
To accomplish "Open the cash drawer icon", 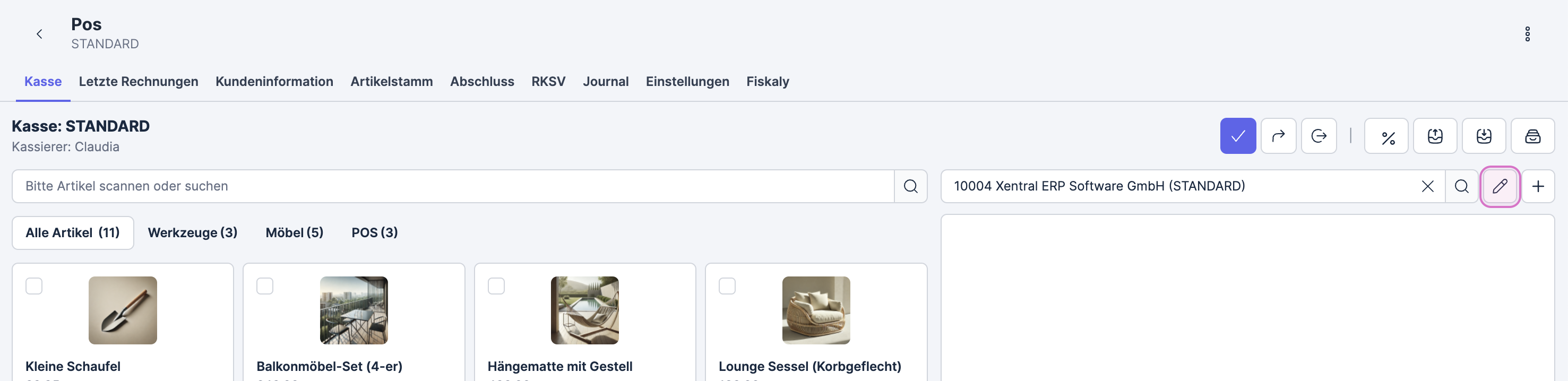I will (x=1532, y=136).
